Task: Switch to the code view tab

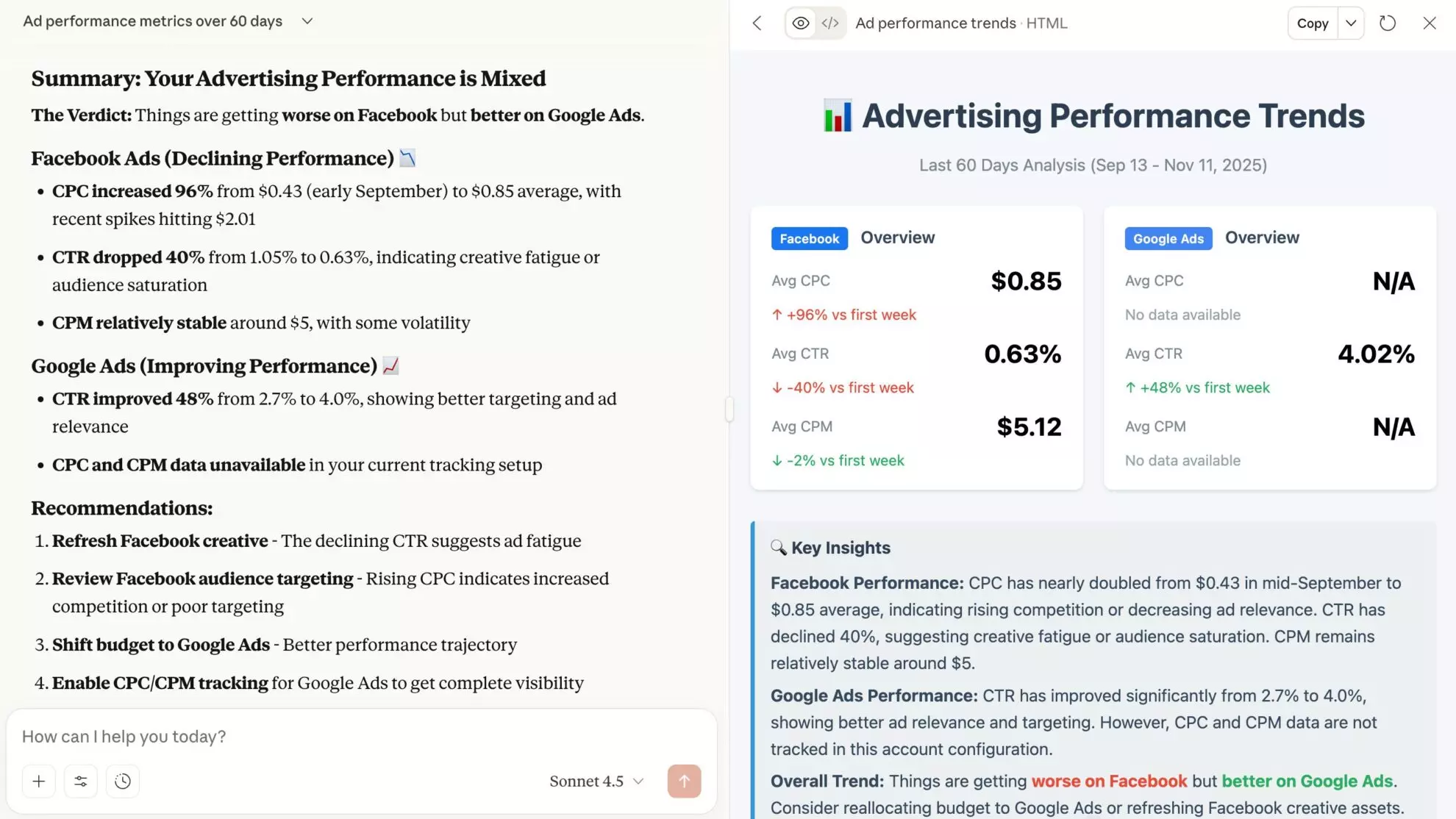Action: coord(829,23)
